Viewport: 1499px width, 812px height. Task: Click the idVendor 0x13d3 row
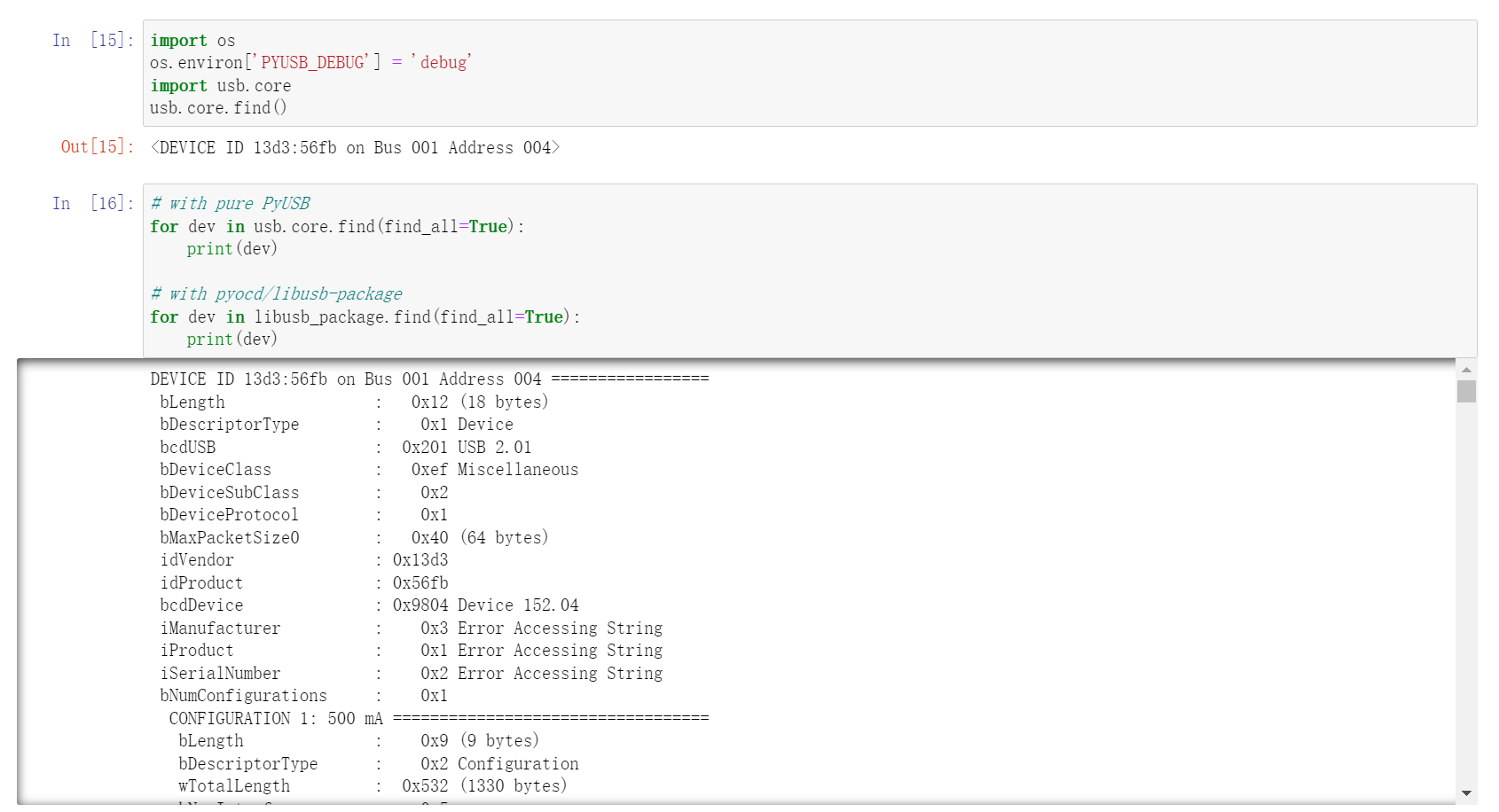[x=304, y=560]
